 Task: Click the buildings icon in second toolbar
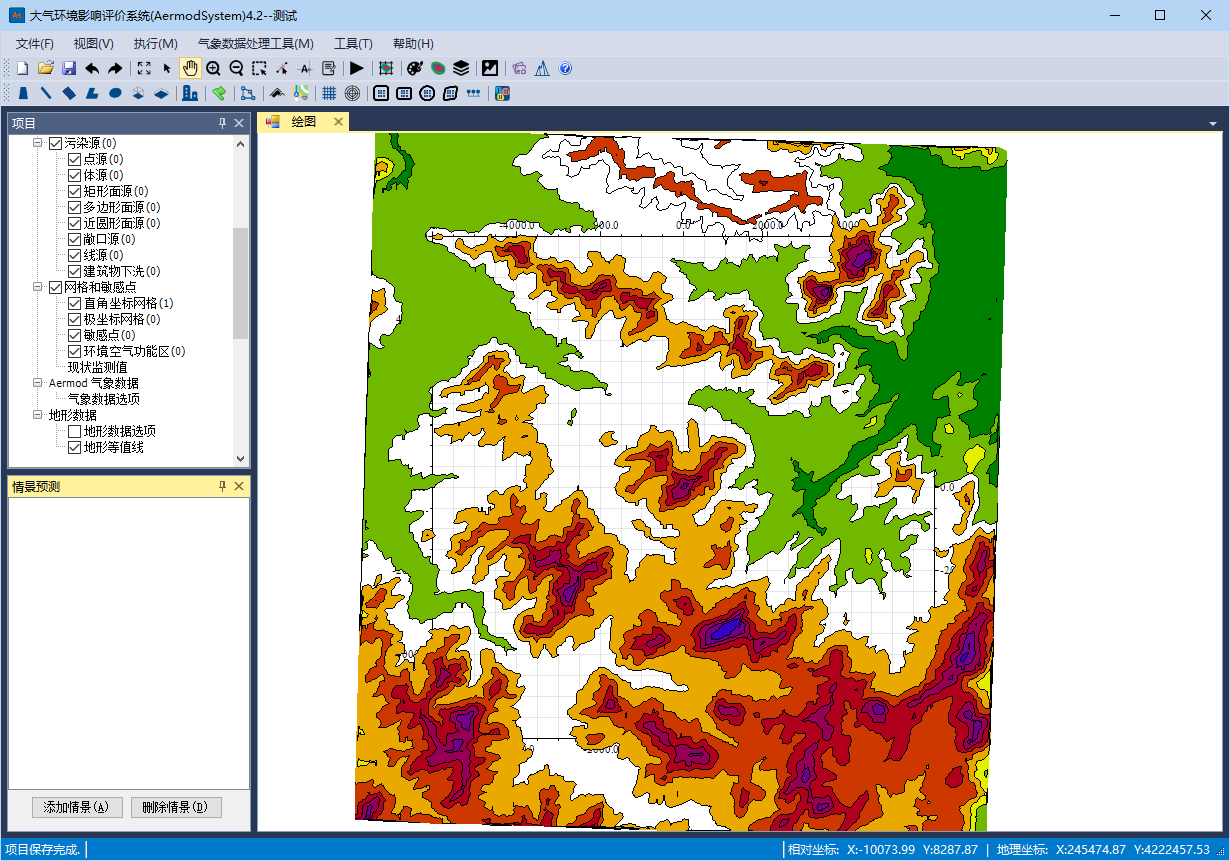[x=190, y=93]
